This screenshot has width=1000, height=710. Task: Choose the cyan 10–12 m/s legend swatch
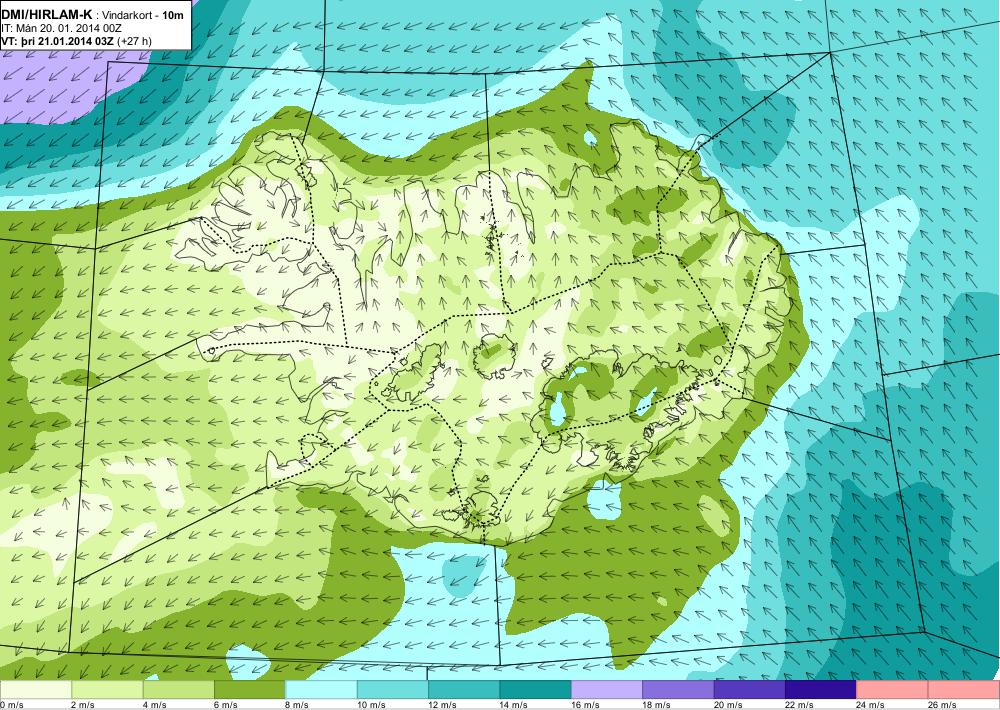pyautogui.click(x=393, y=690)
